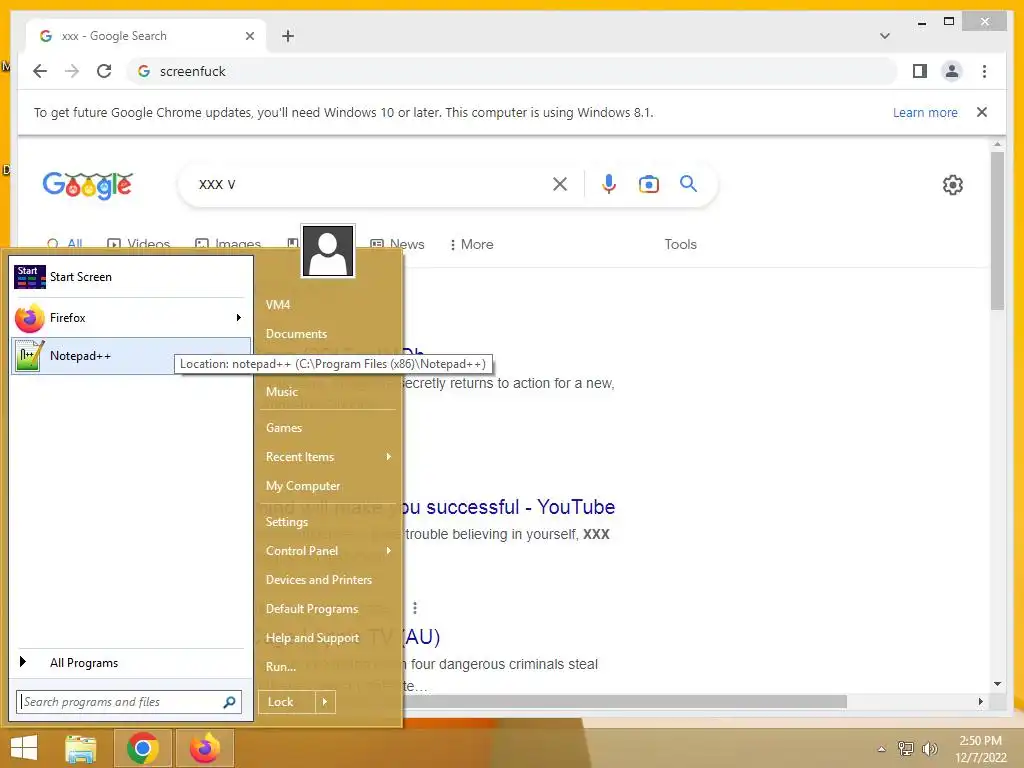The height and width of the screenshot is (768, 1024).
Task: Open the Tools search options
Action: [680, 244]
